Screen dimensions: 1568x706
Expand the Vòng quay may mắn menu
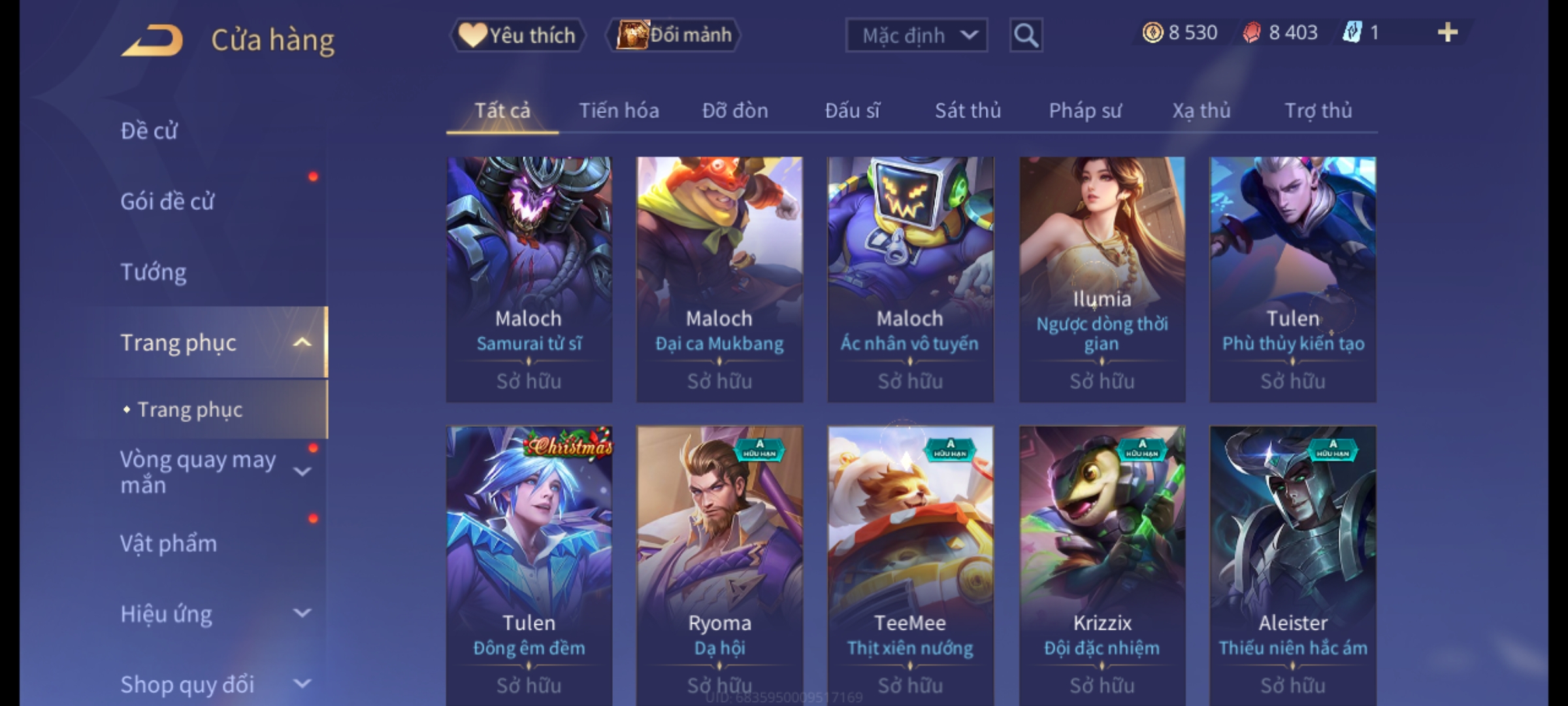[302, 471]
